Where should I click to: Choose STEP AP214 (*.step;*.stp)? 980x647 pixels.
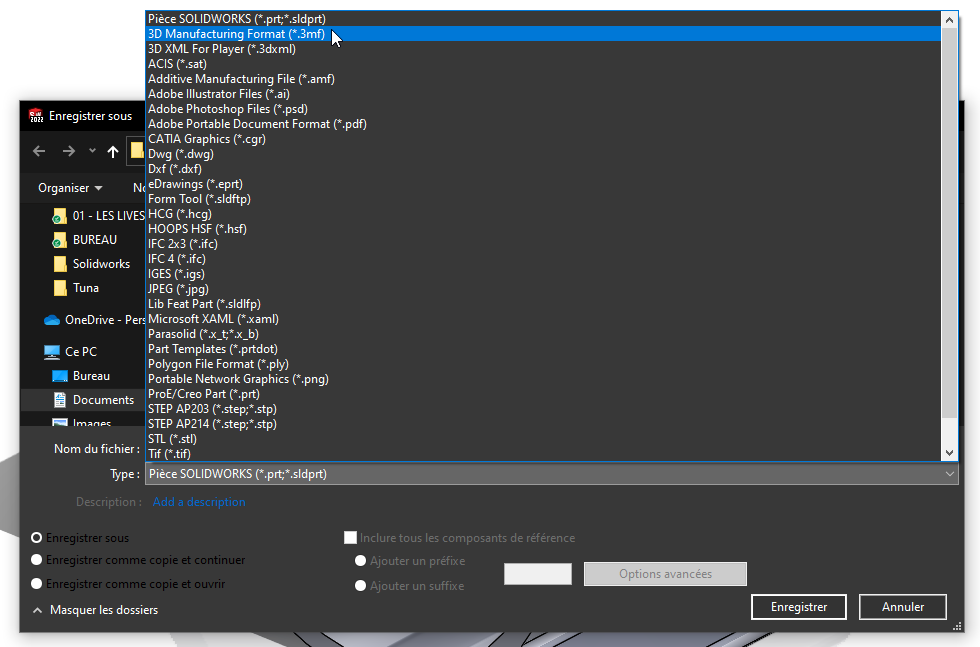pos(543,424)
